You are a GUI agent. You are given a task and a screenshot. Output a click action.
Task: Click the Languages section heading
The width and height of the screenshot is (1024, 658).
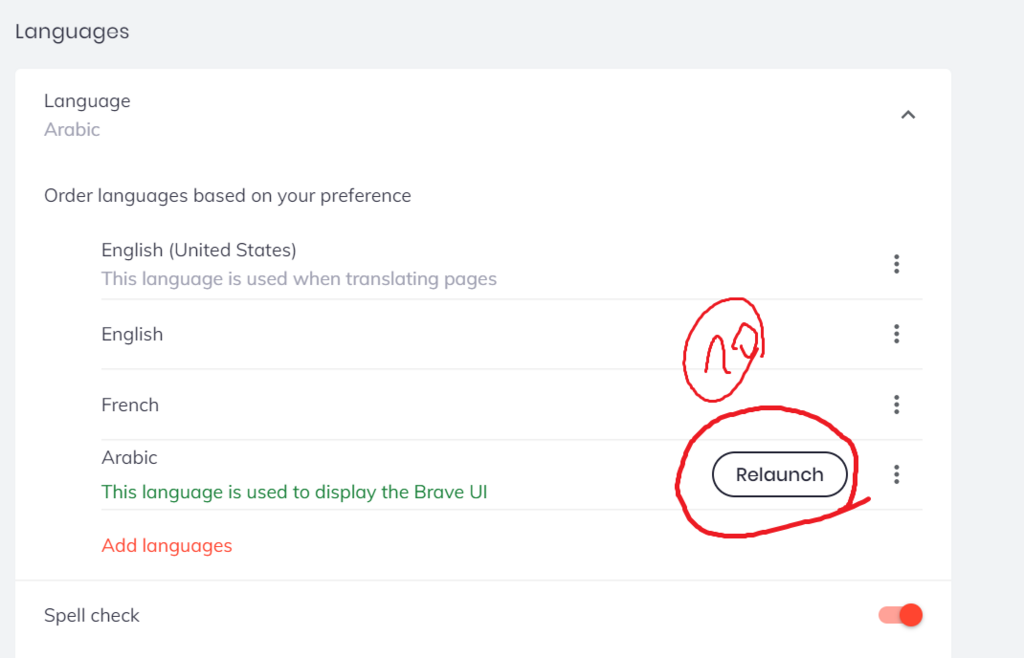click(x=72, y=31)
